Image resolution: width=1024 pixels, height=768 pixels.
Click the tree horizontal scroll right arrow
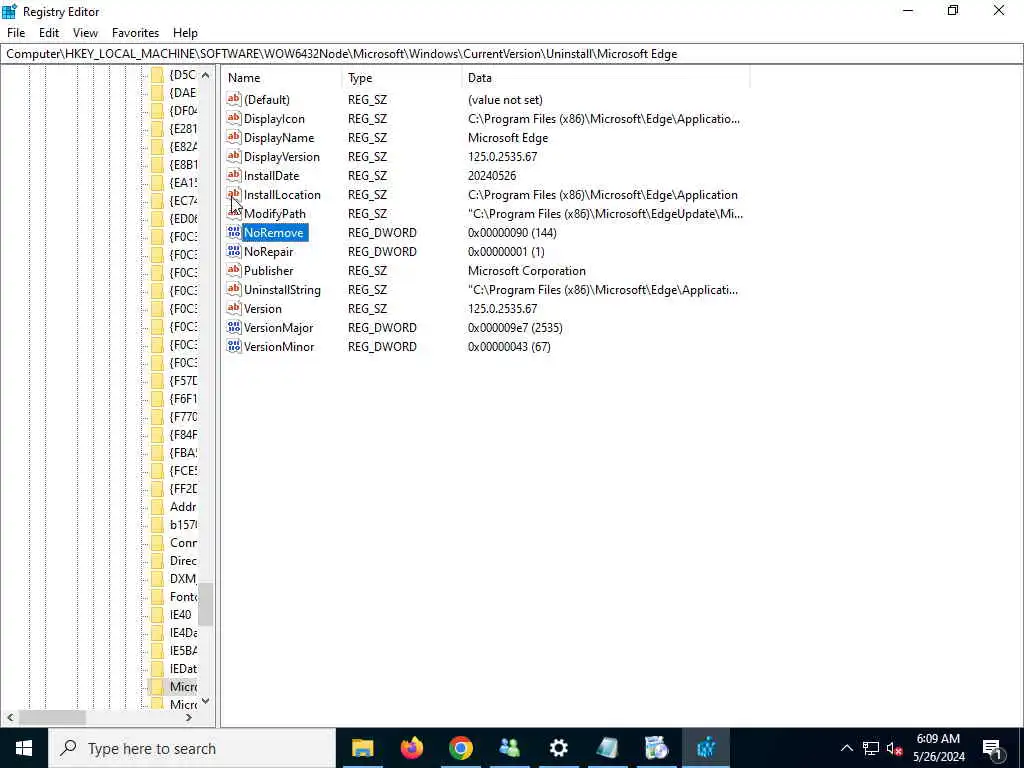coord(189,718)
